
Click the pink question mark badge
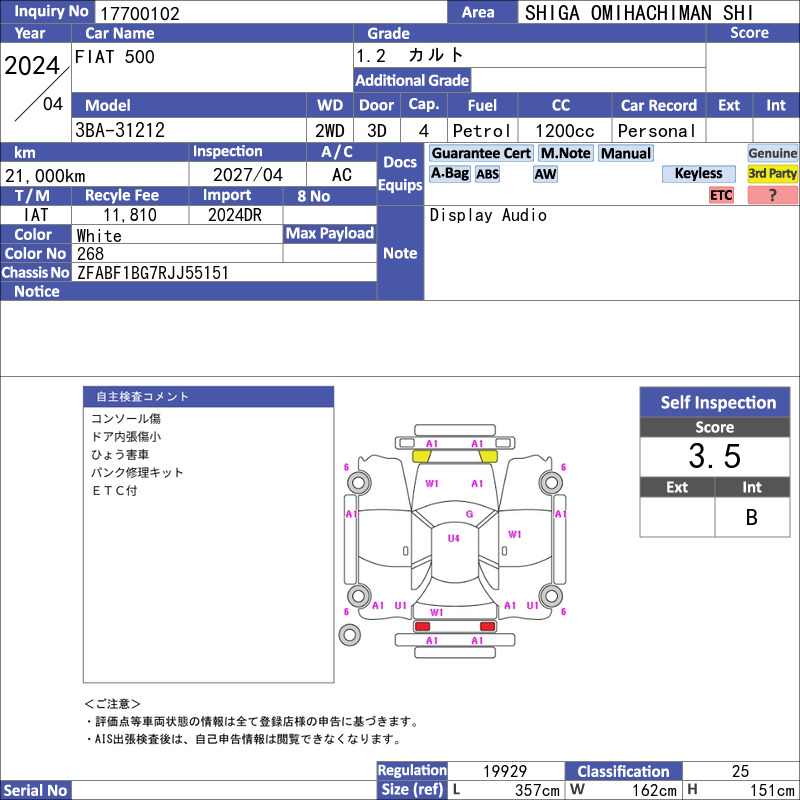pyautogui.click(x=772, y=195)
